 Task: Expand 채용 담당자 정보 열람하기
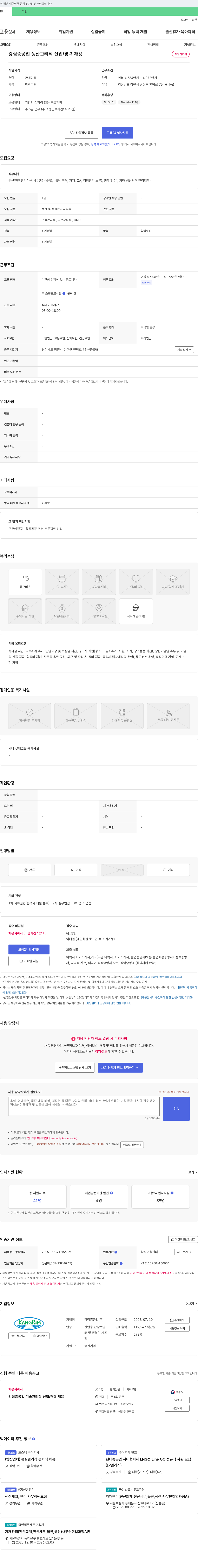point(121,1068)
